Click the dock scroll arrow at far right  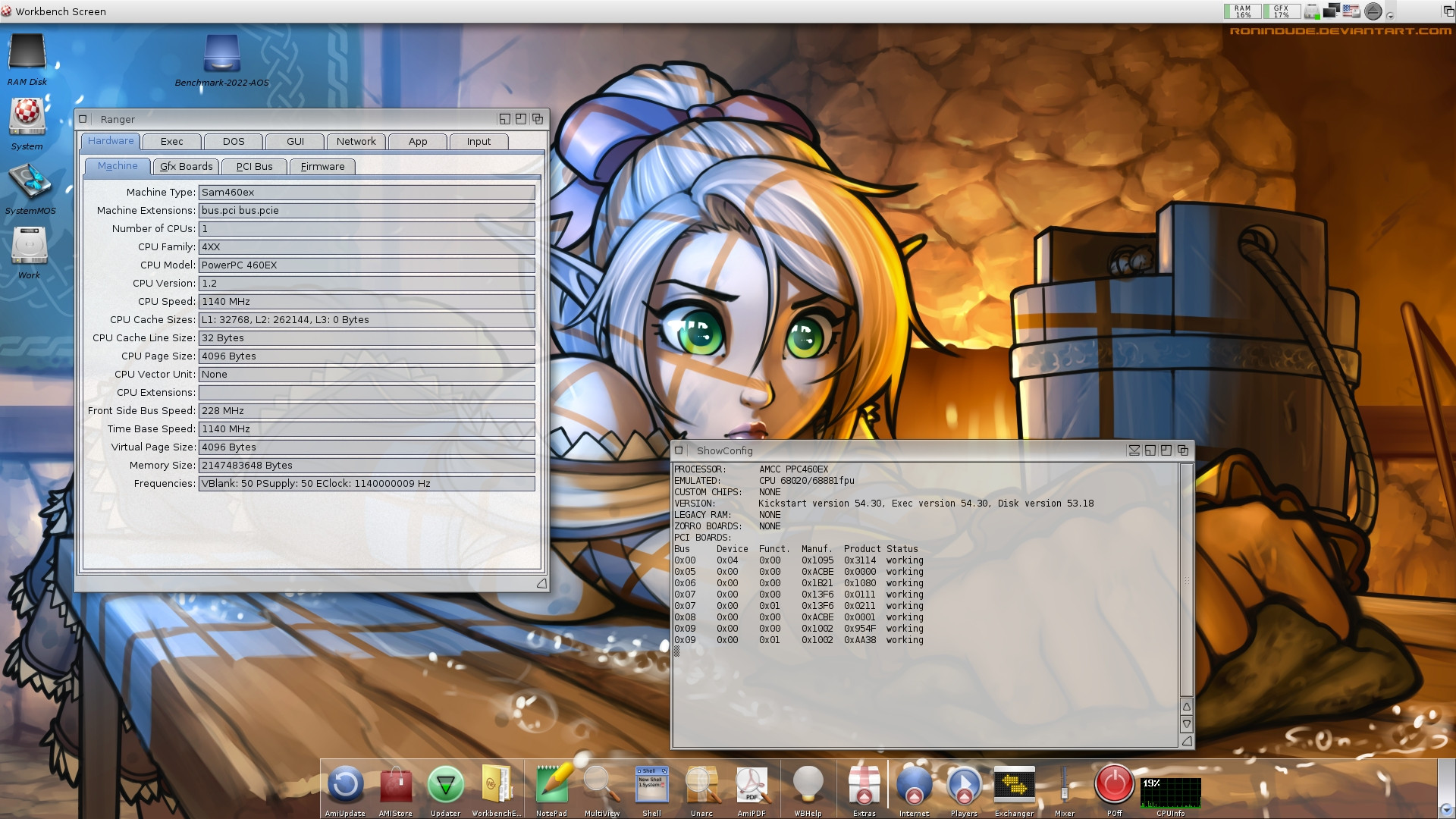(x=1446, y=810)
